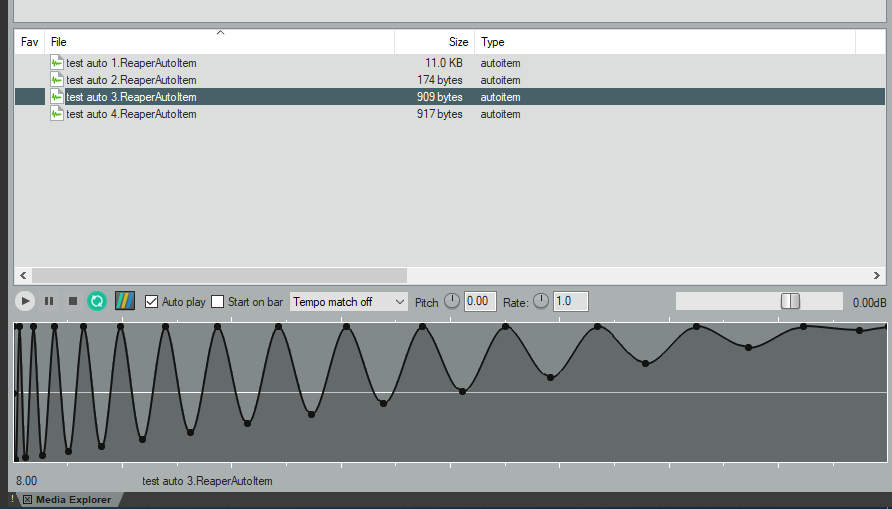Disable the Auto play checkbox
The height and width of the screenshot is (509, 892).
tap(151, 301)
